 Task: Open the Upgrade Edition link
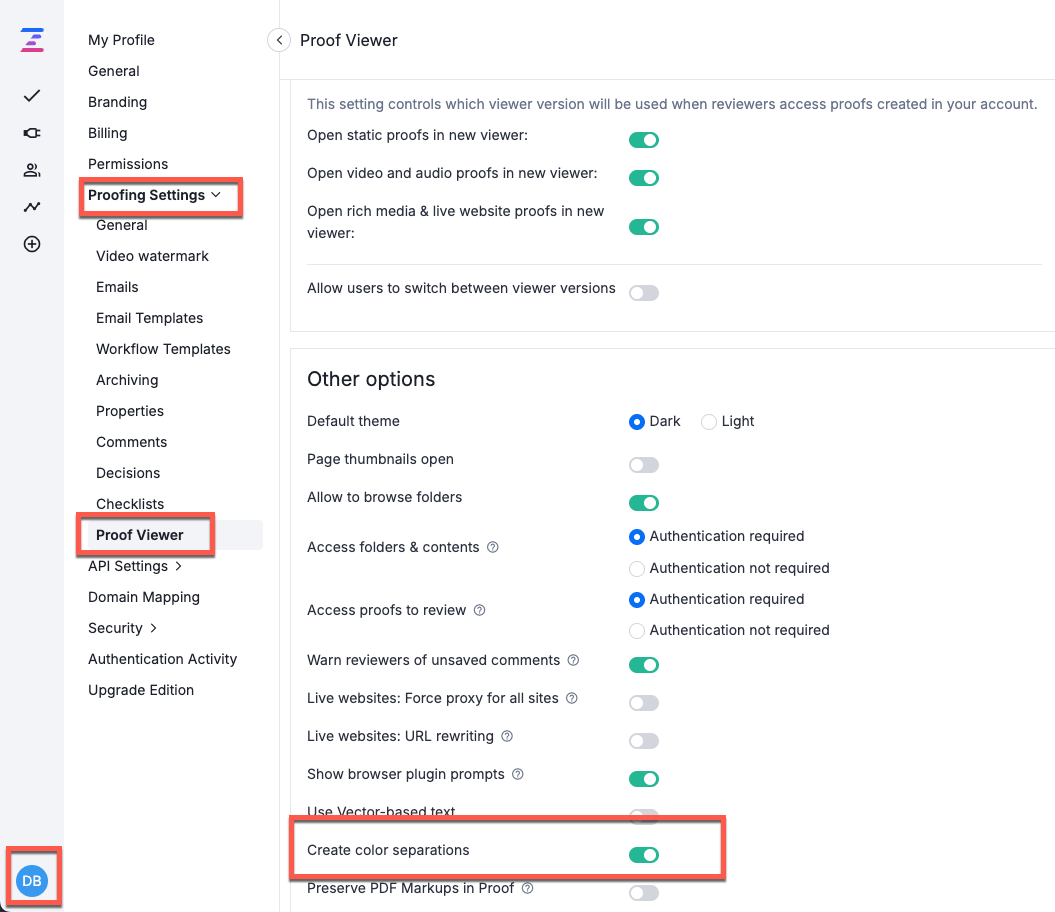pos(141,690)
